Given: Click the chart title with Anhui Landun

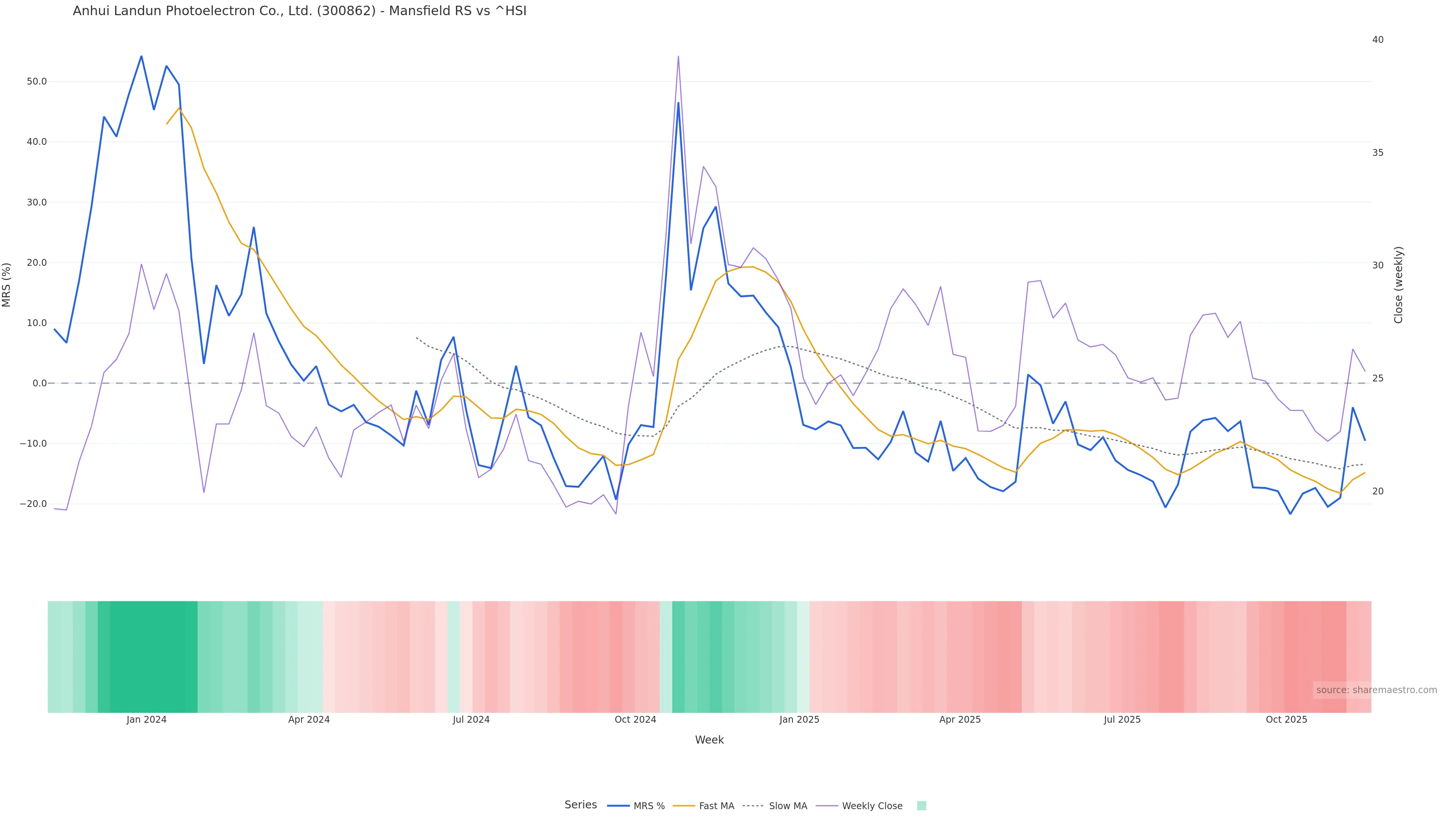Looking at the screenshot, I should [300, 11].
